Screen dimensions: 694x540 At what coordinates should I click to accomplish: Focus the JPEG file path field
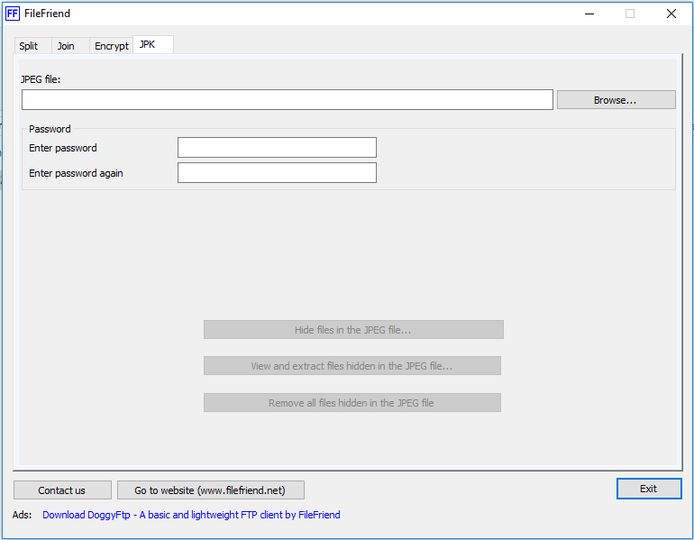pos(287,100)
